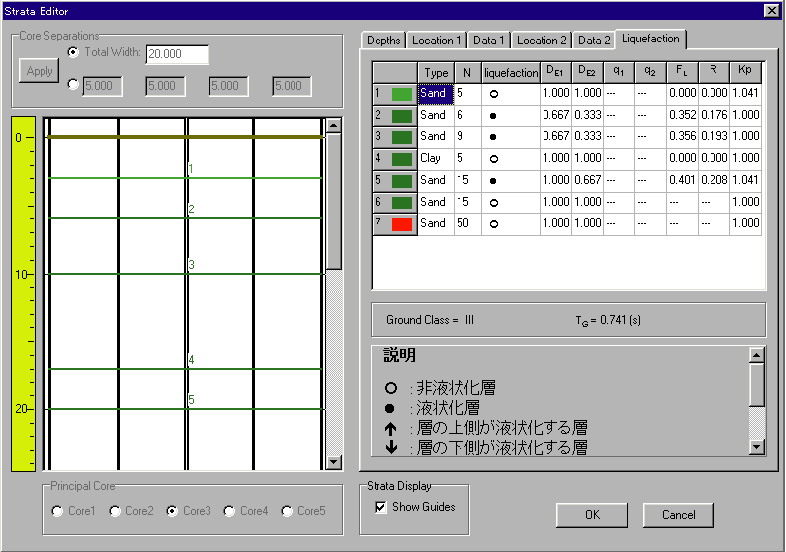The height and width of the screenshot is (552, 786).
Task: Click the green color swatch in row 1
Action: pyautogui.click(x=402, y=94)
